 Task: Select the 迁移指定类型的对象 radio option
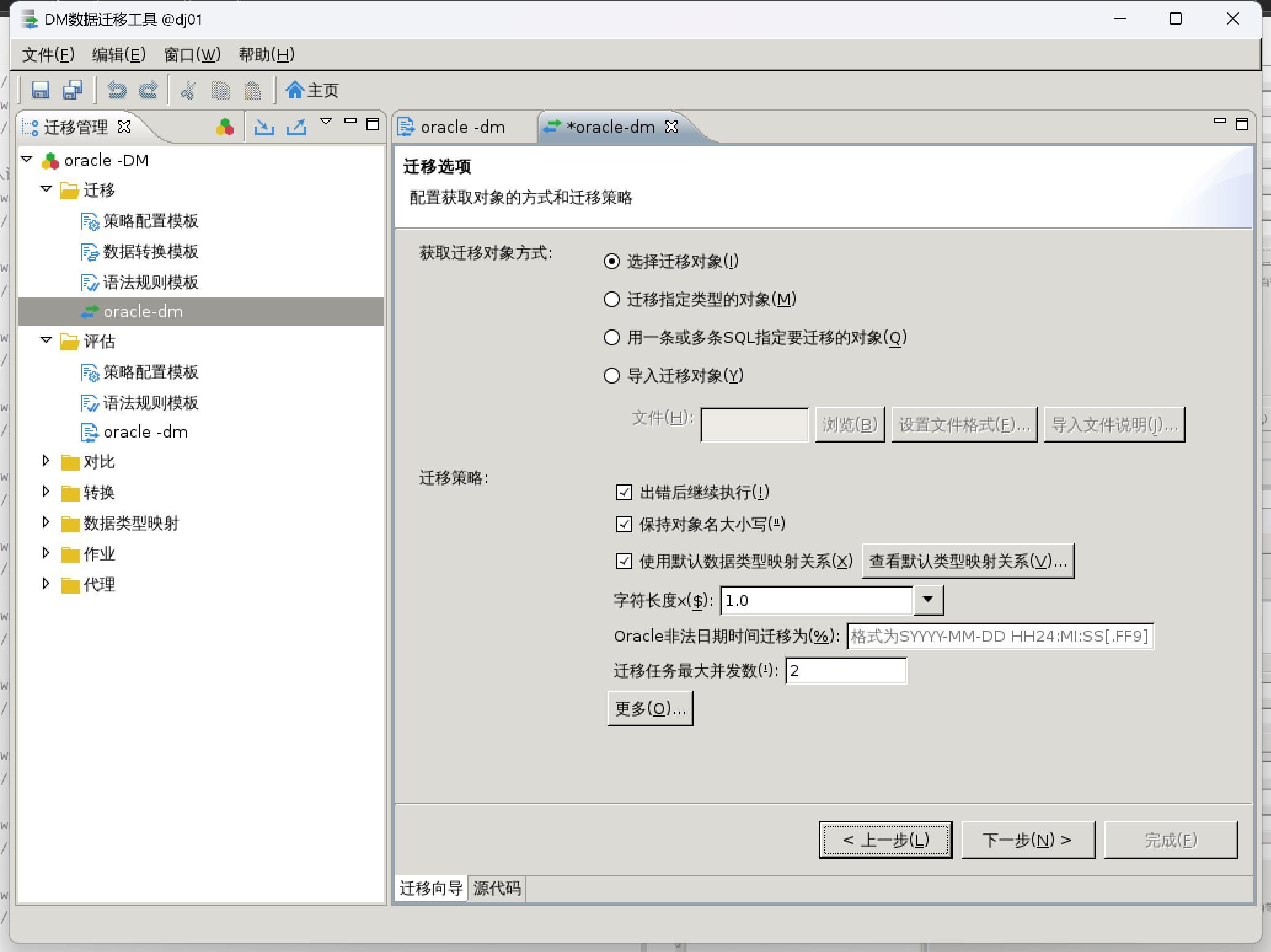(x=612, y=299)
